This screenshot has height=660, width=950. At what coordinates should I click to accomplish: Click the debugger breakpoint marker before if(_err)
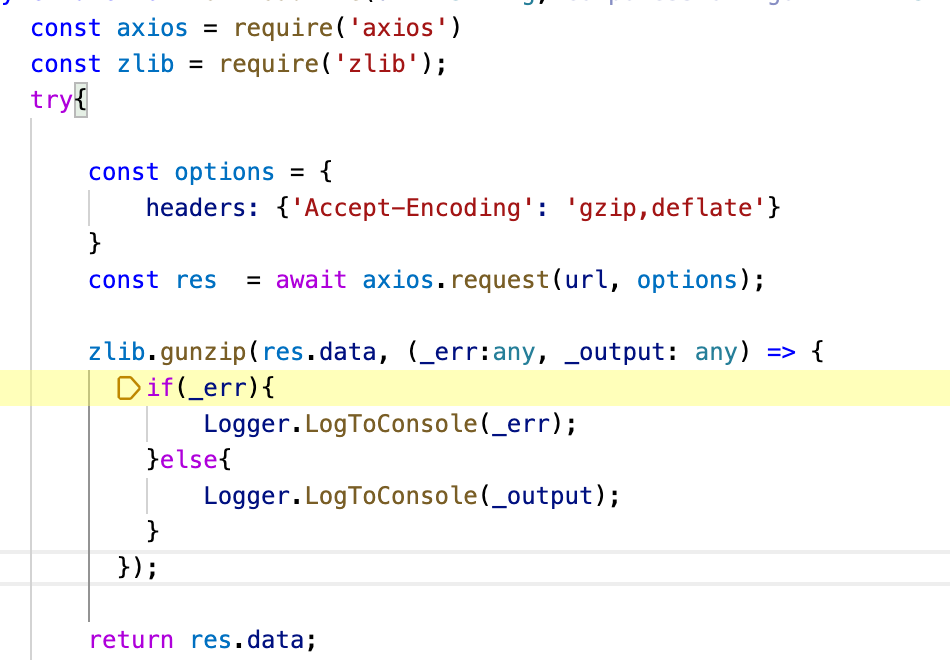pyautogui.click(x=128, y=388)
